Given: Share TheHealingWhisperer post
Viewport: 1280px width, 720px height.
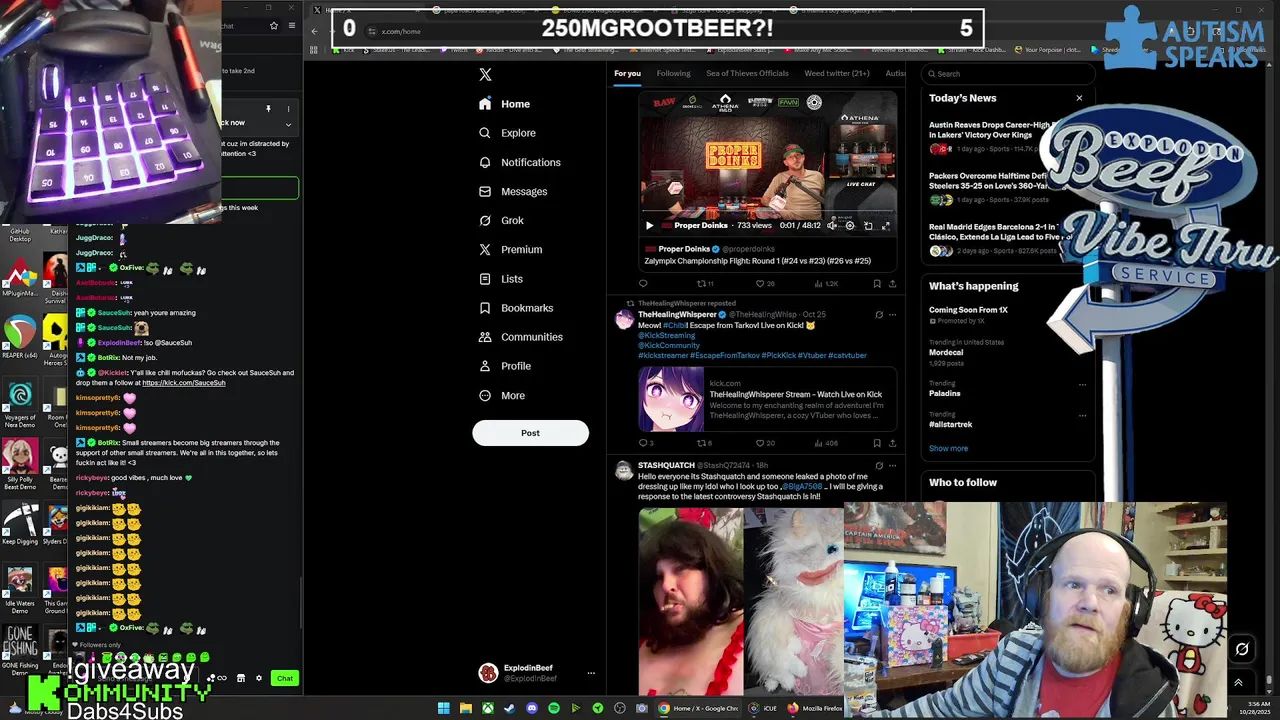Looking at the screenshot, I should (892, 443).
